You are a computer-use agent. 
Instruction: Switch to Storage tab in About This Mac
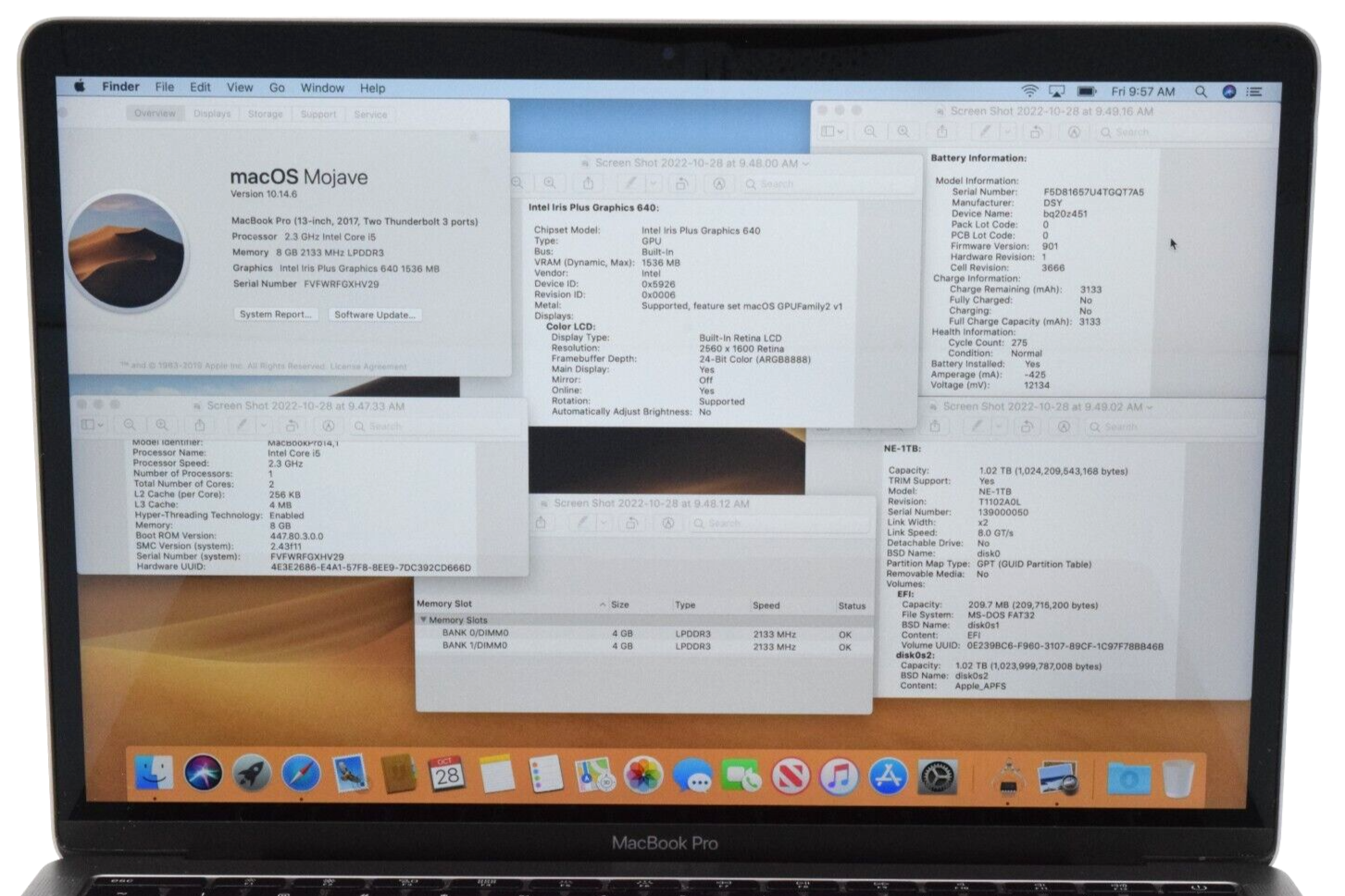click(265, 114)
